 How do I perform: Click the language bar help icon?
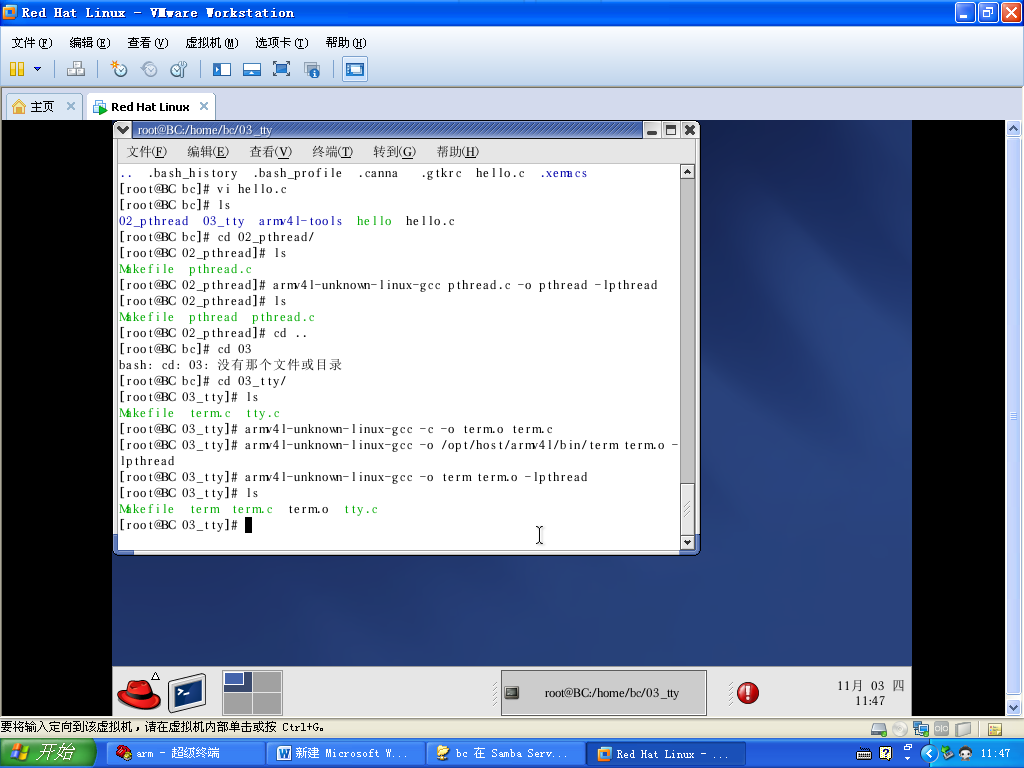coord(886,754)
